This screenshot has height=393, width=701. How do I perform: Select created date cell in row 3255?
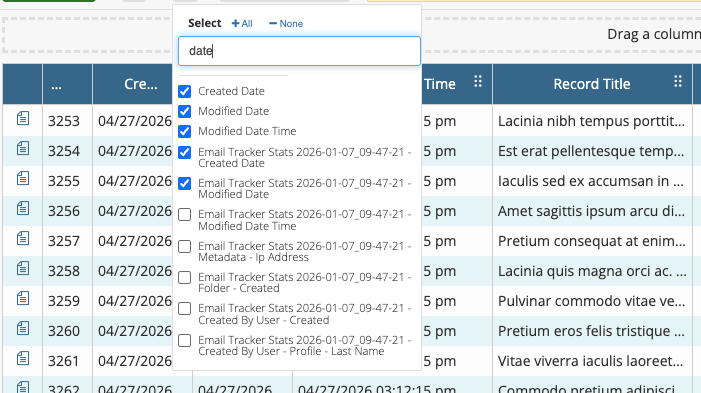point(135,181)
